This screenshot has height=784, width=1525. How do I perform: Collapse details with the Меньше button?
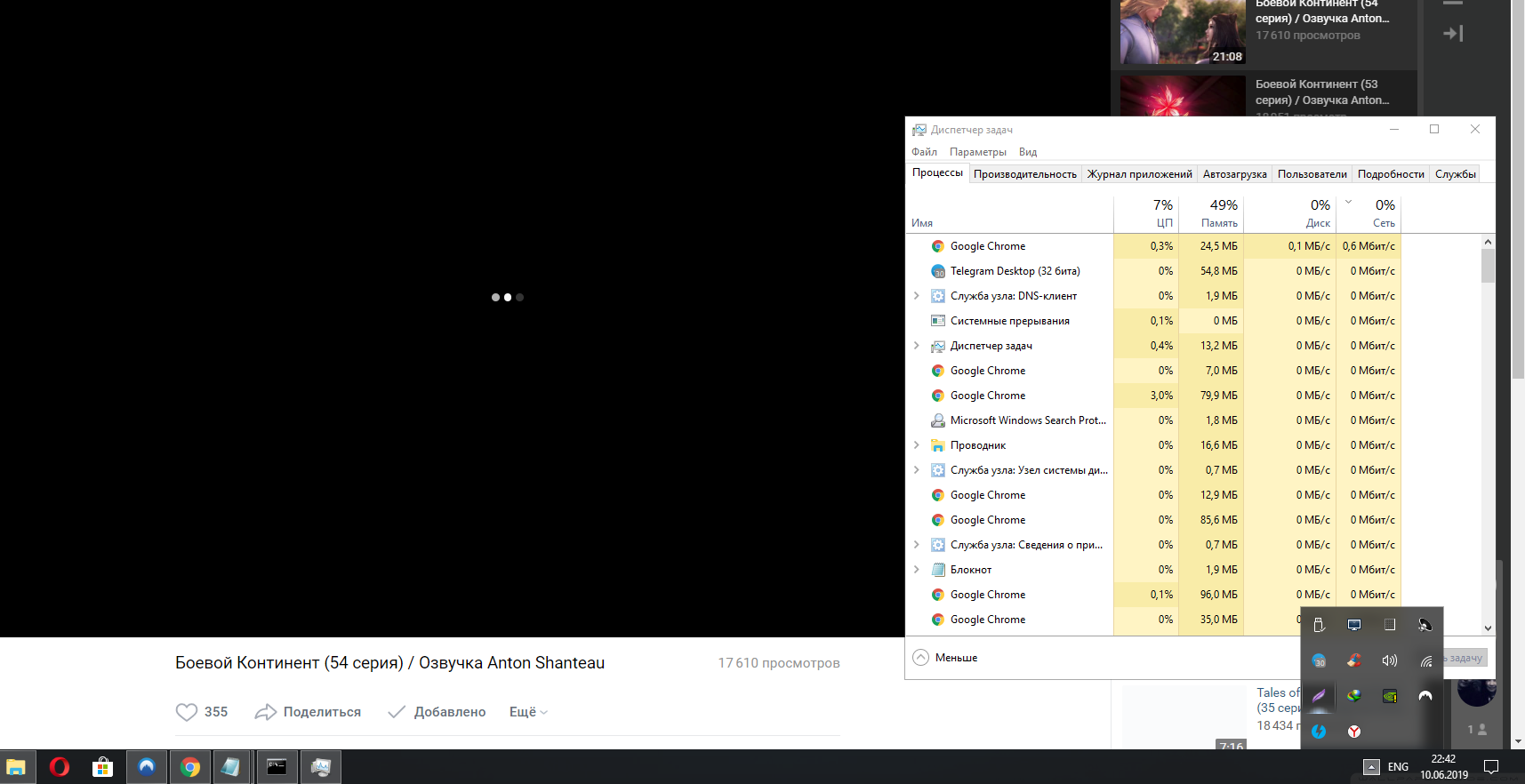(x=945, y=658)
